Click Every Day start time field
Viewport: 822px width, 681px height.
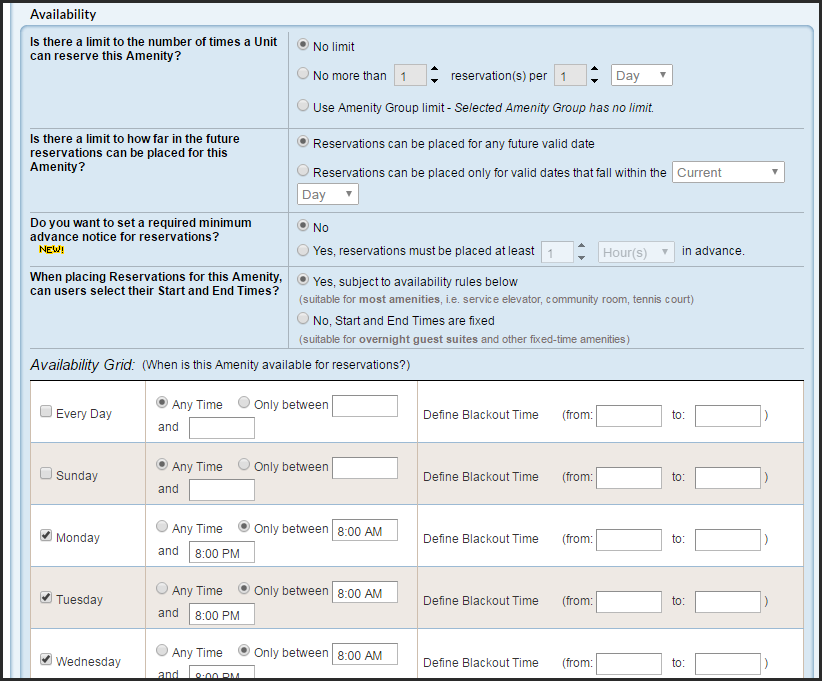coord(365,406)
